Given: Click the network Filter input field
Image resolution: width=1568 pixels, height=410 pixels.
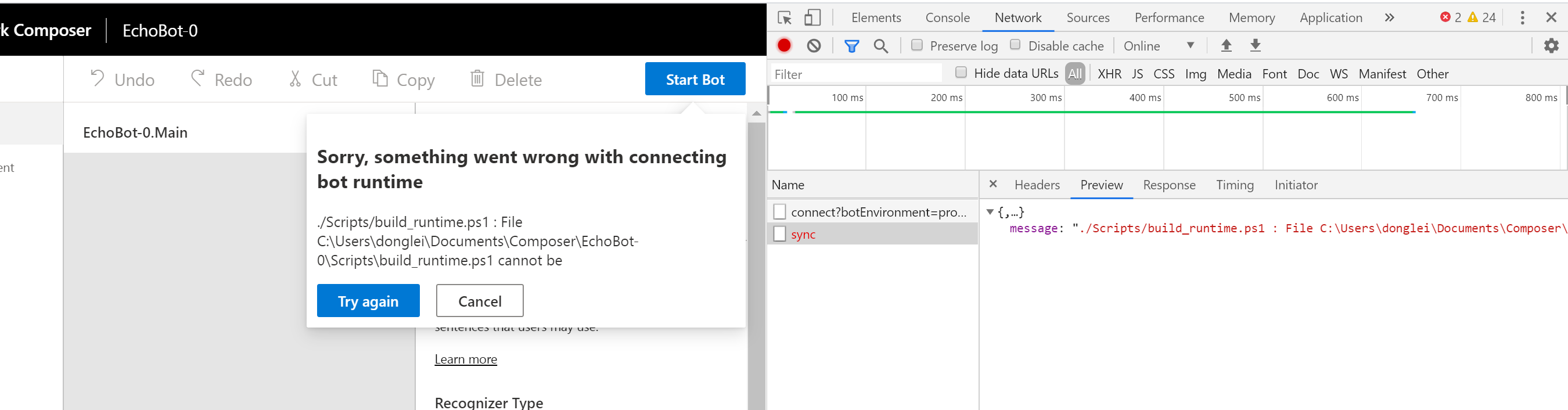Looking at the screenshot, I should click(856, 74).
